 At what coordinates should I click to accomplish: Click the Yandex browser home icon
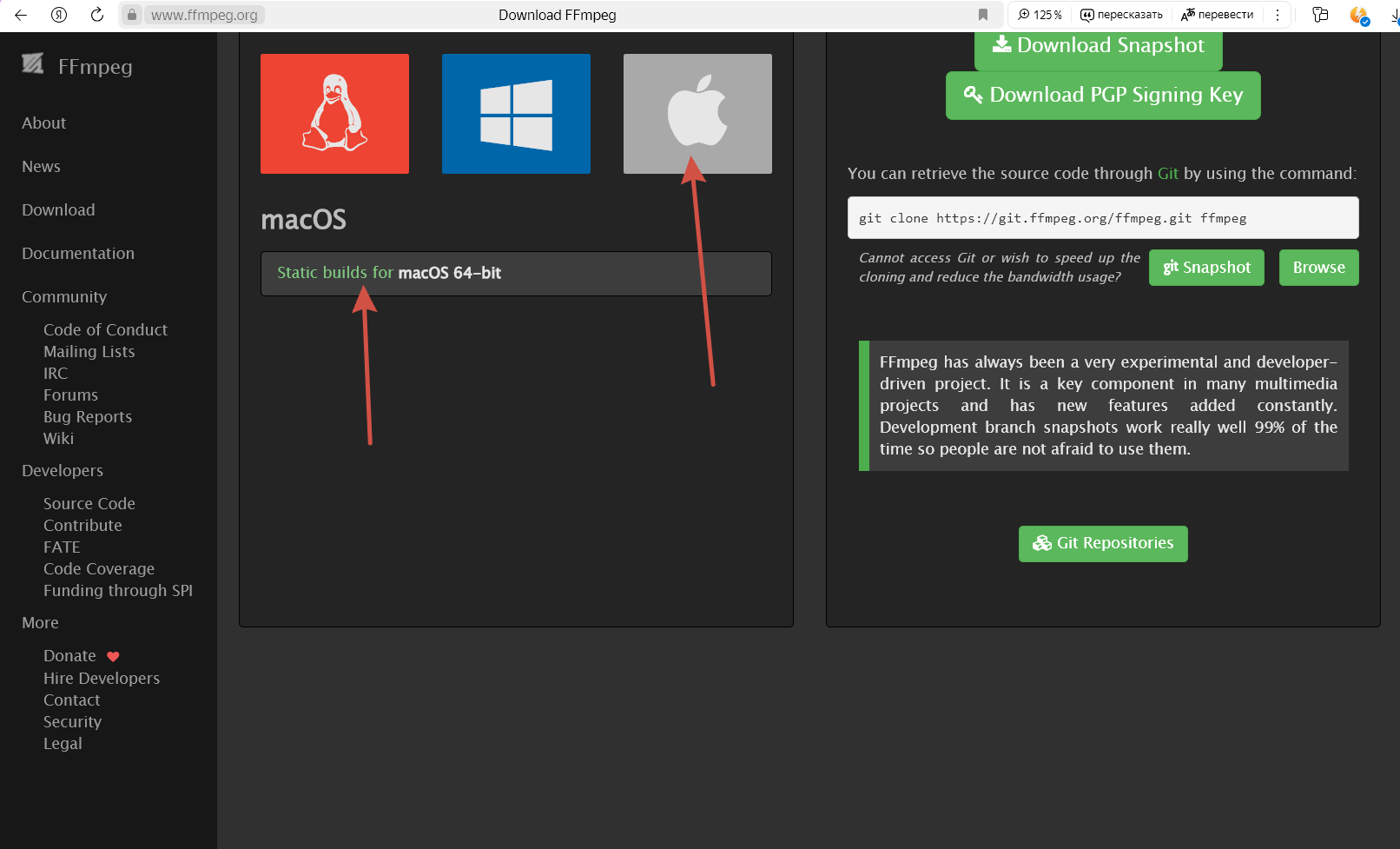[59, 15]
